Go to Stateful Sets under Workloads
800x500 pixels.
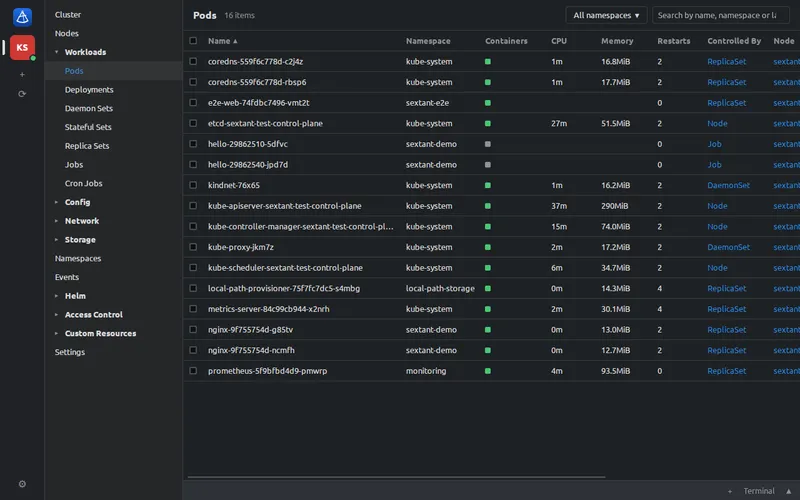[x=88, y=127]
